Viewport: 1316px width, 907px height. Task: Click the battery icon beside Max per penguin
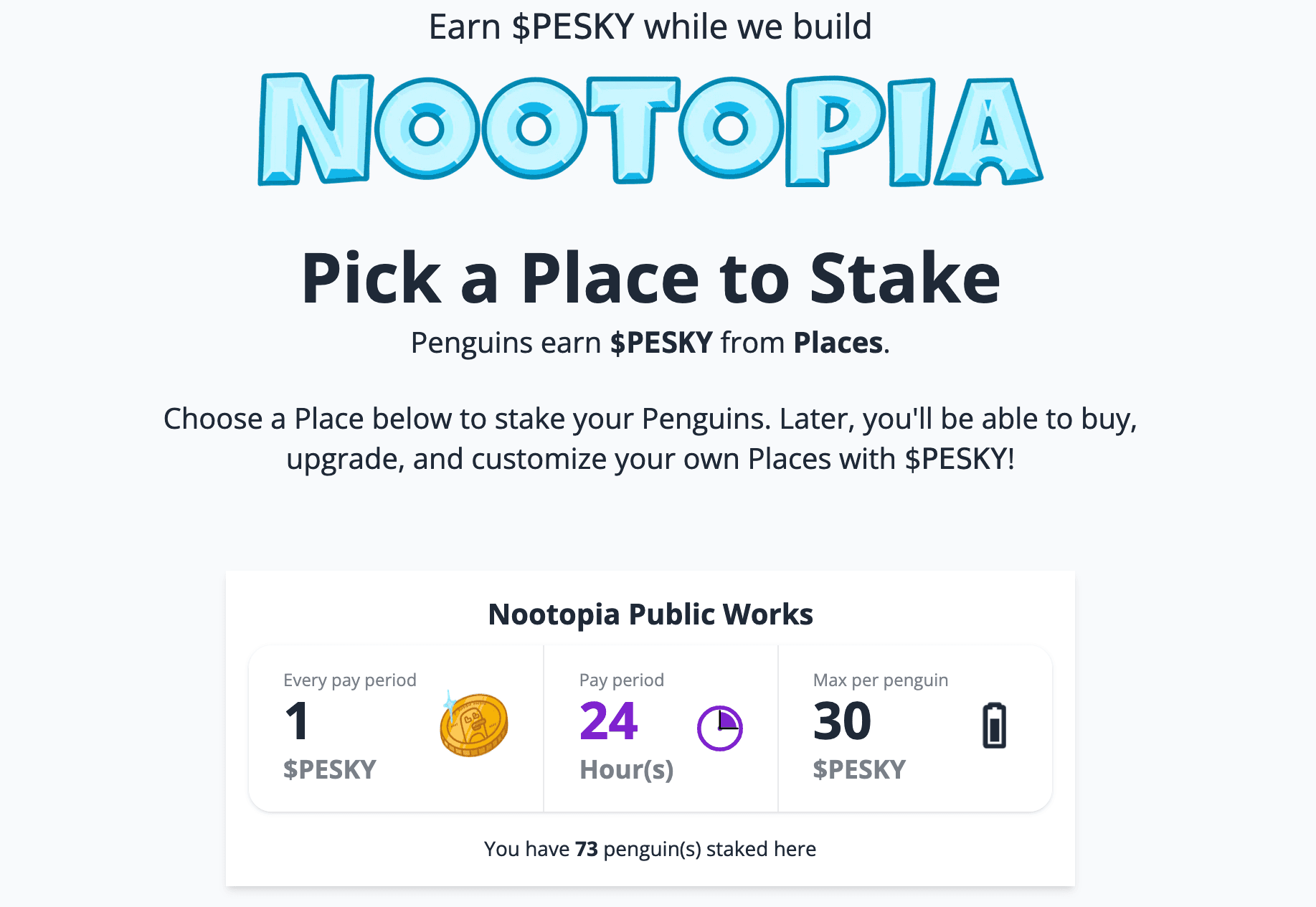point(994,726)
